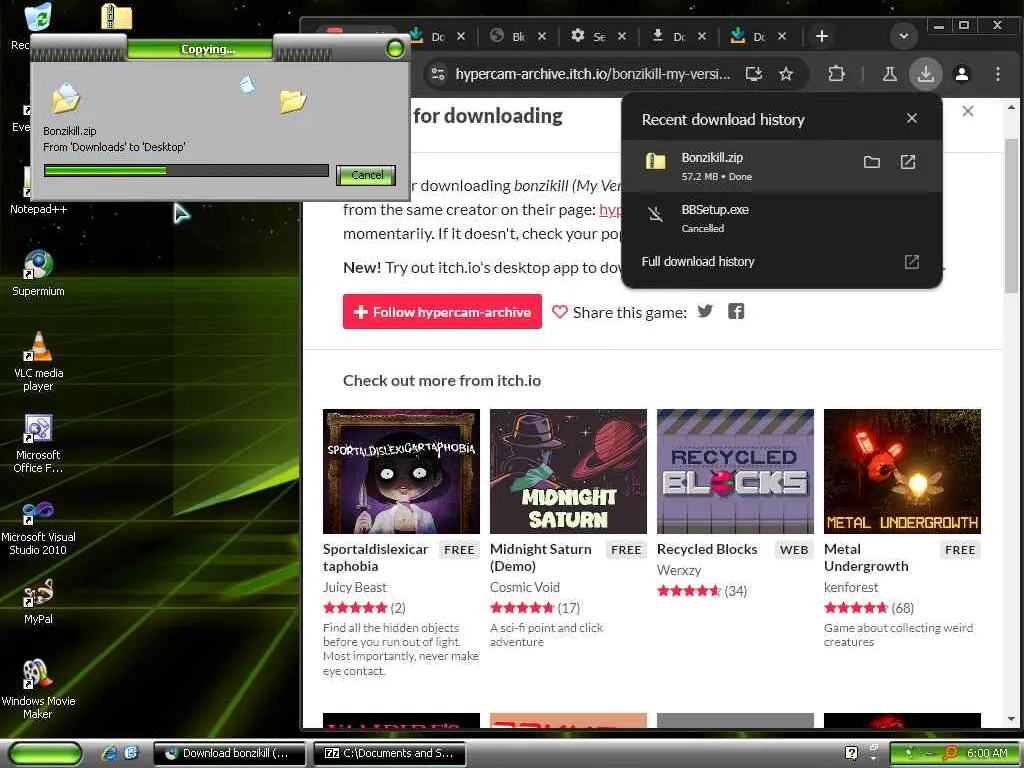Close the 'Bk' globe tab
The height and width of the screenshot is (768, 1024).
[541, 36]
